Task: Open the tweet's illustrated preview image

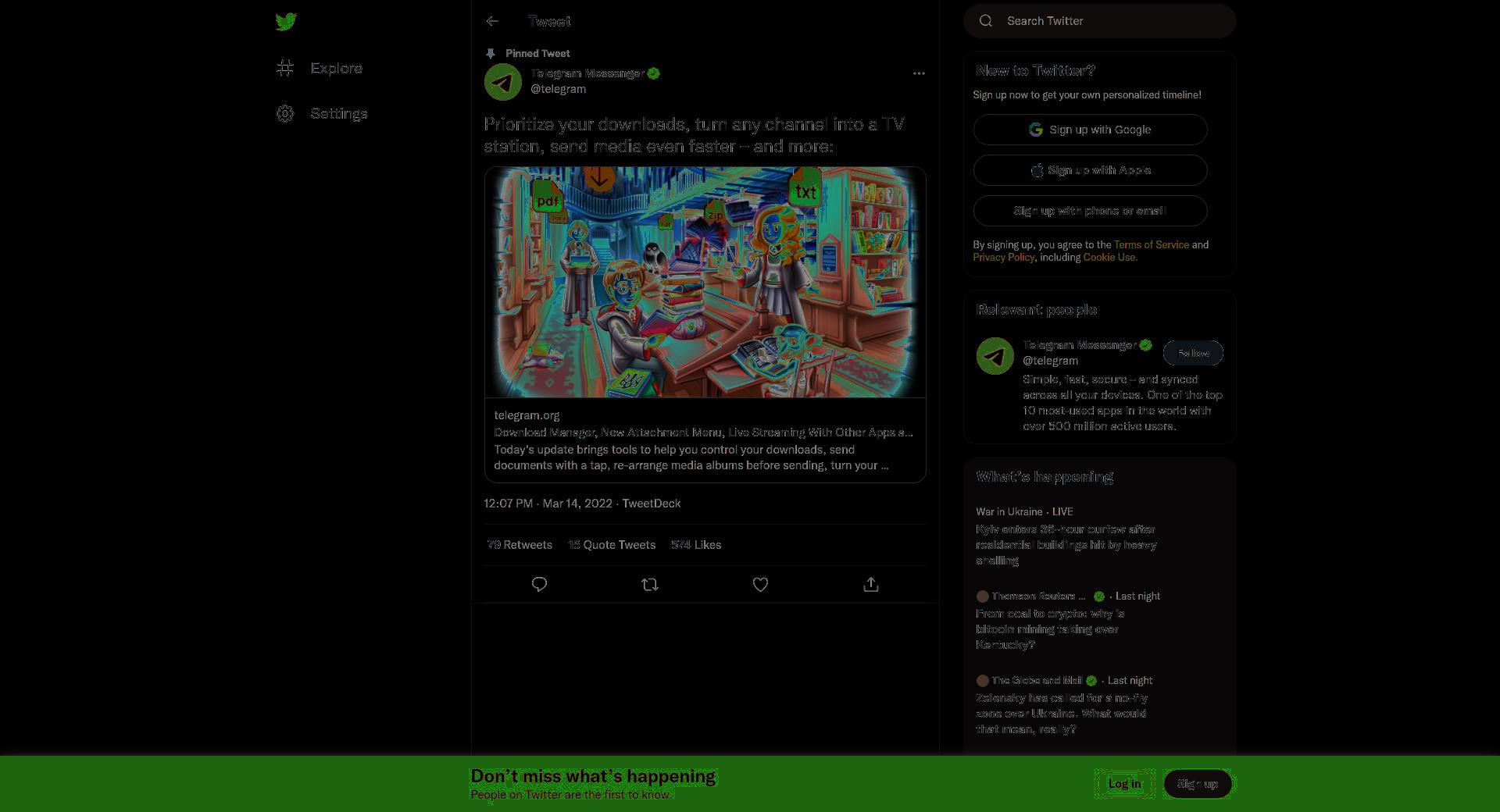Action: 705,282
